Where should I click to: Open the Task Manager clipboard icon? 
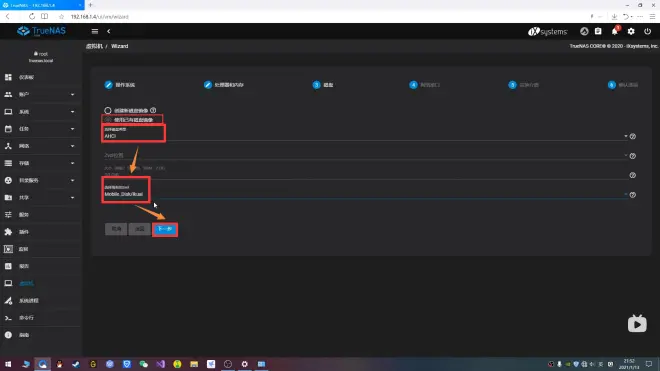point(598,31)
